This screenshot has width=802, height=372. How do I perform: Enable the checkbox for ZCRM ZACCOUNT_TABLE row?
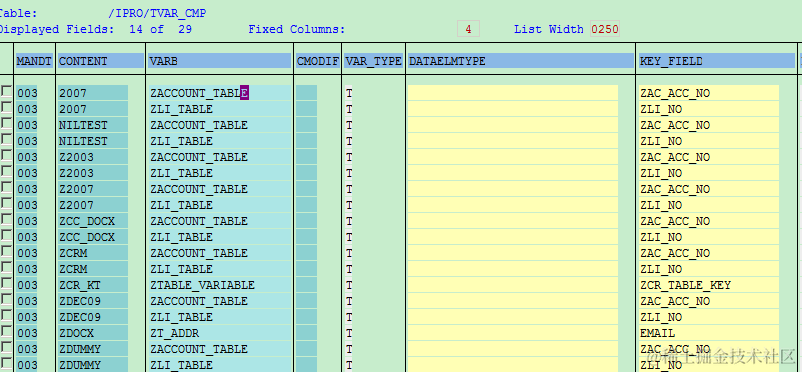pos(6,251)
